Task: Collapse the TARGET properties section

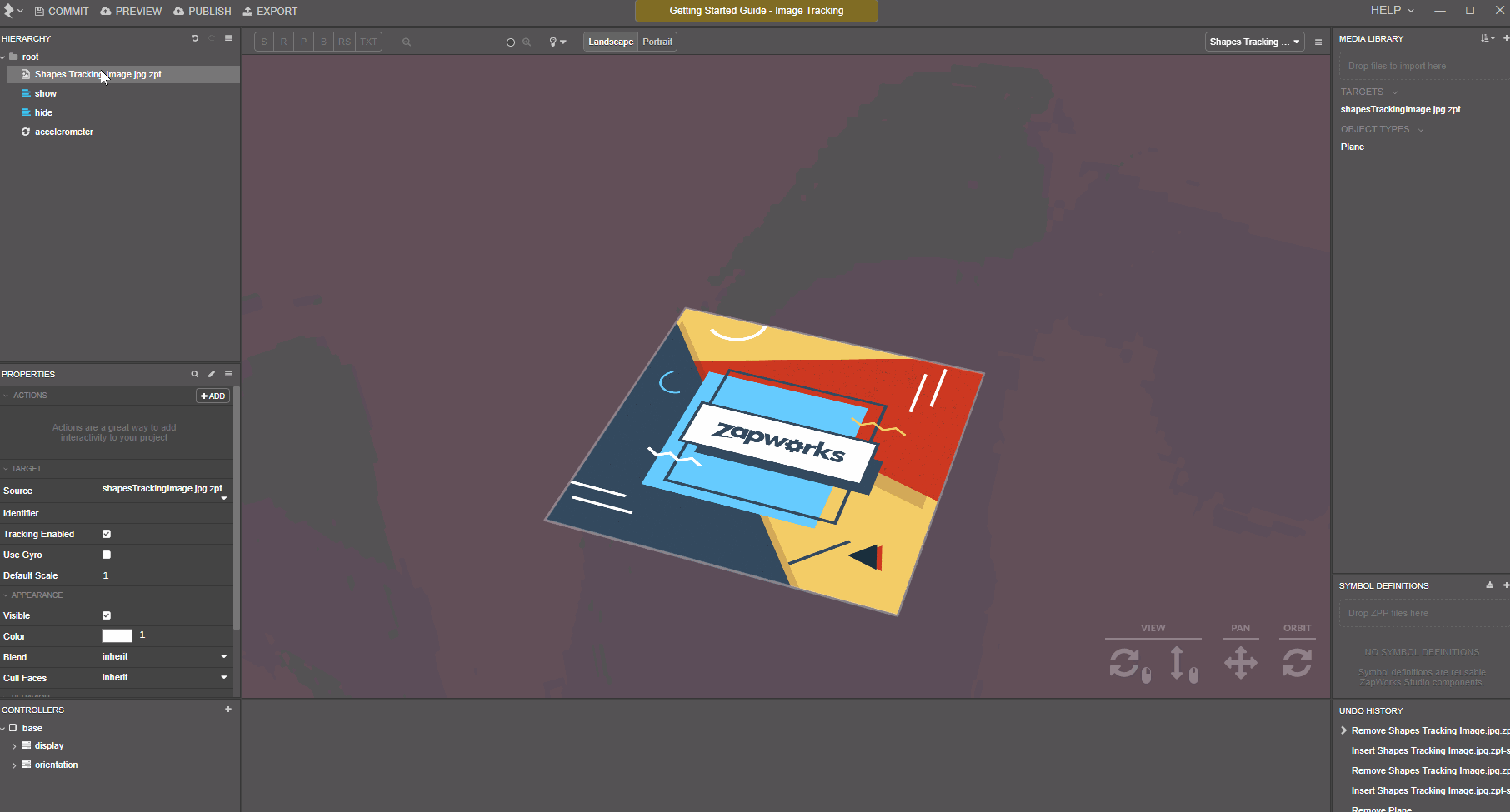Action: (6, 469)
